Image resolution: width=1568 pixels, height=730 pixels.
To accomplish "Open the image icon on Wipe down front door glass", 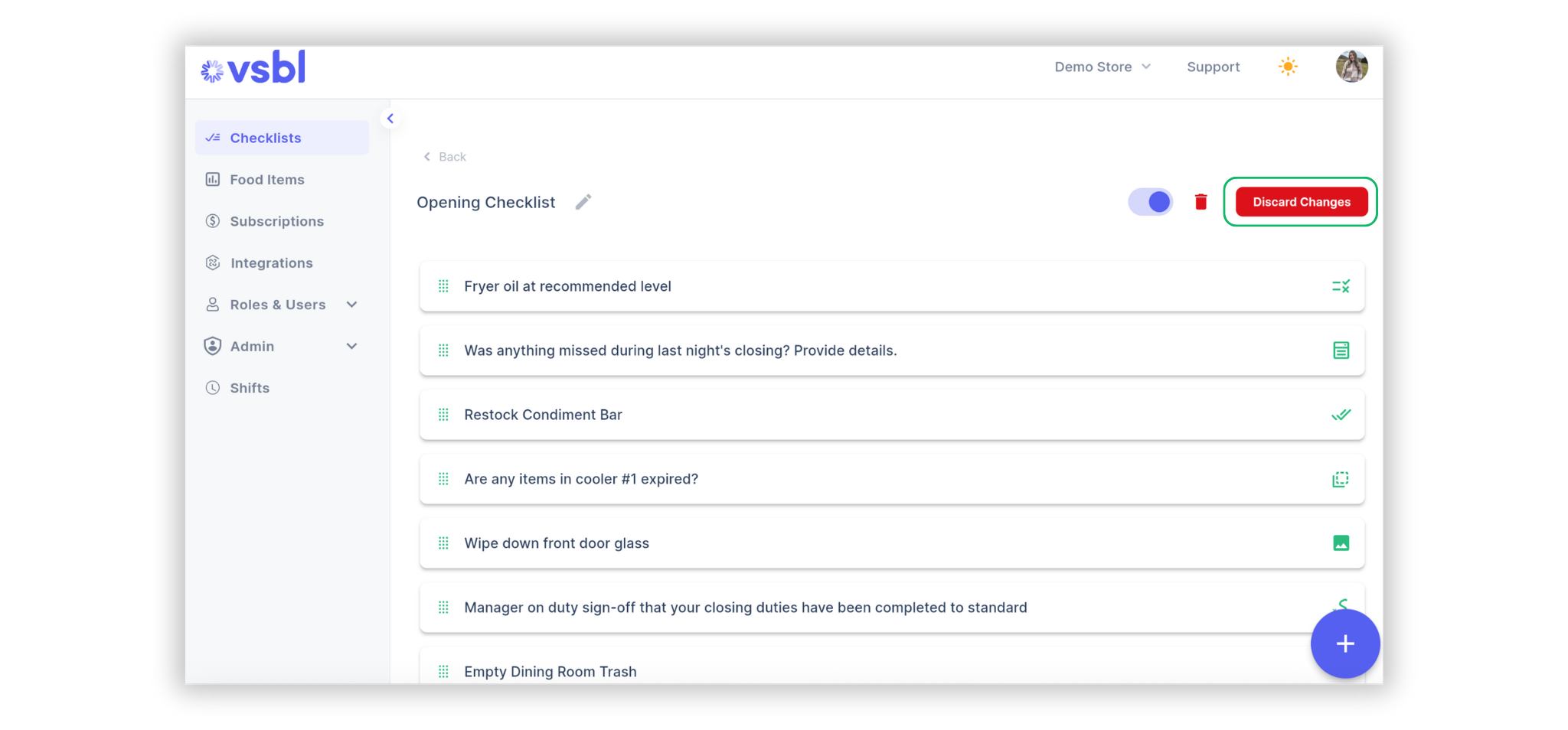I will click(1341, 543).
